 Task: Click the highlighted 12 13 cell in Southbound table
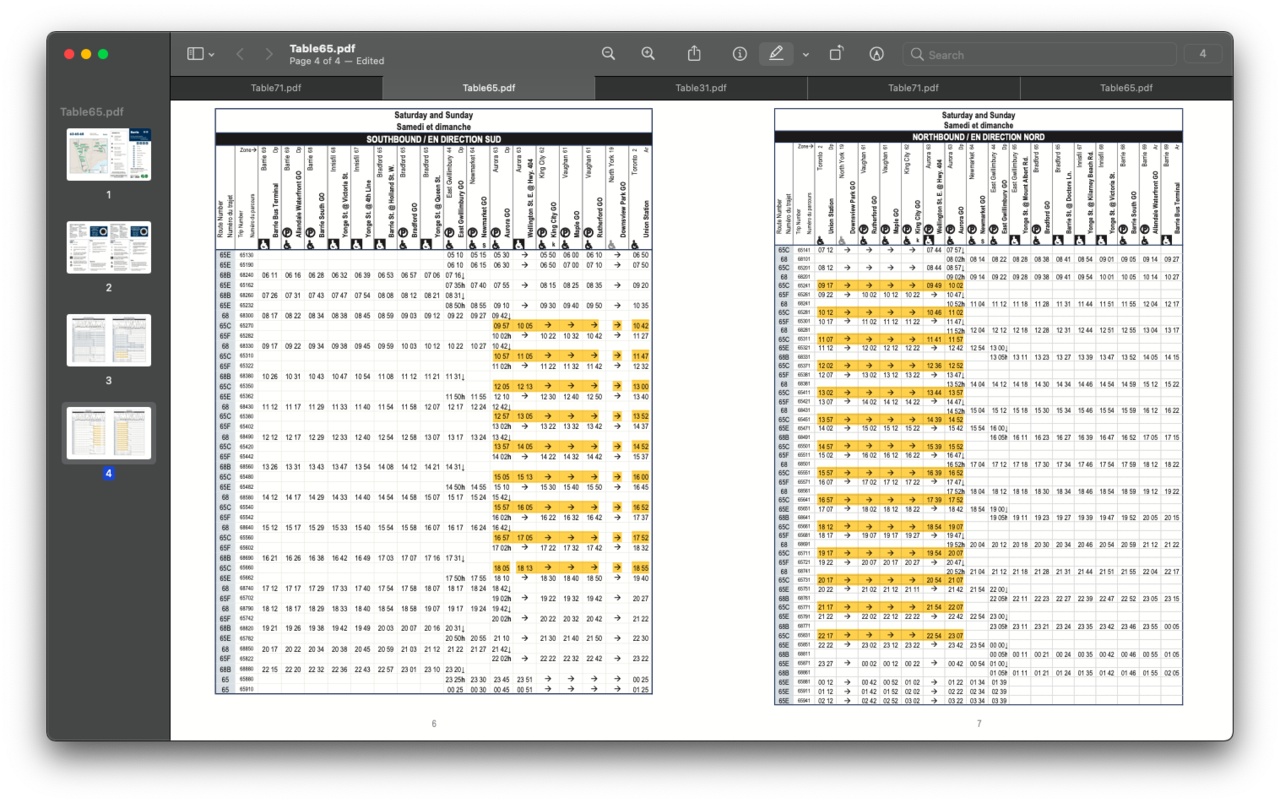(x=525, y=386)
